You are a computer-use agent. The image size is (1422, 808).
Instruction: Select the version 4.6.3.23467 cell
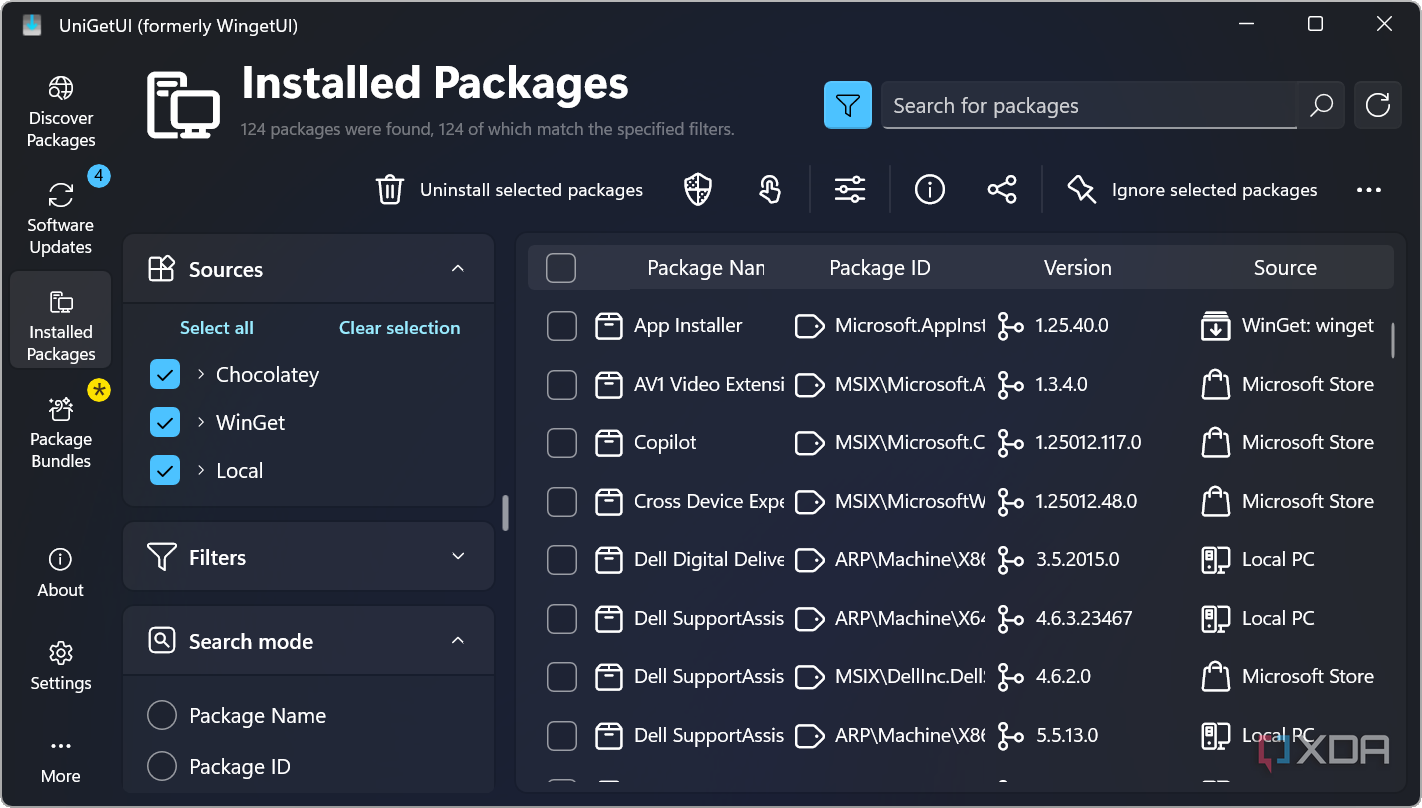[x=1084, y=619]
